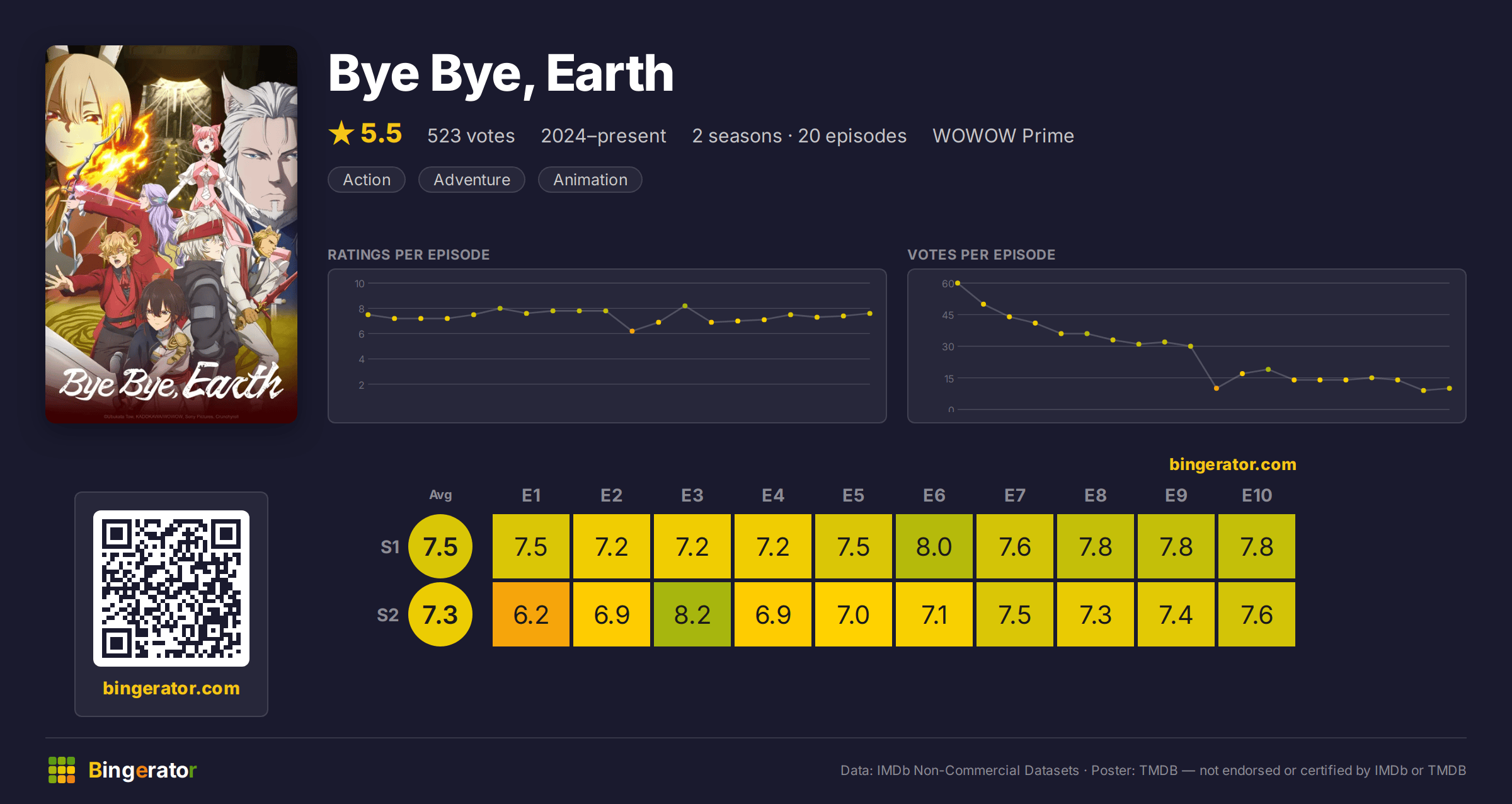The width and height of the screenshot is (1512, 804).
Task: Open the Bye Bye, Earth poster
Action: [x=171, y=234]
